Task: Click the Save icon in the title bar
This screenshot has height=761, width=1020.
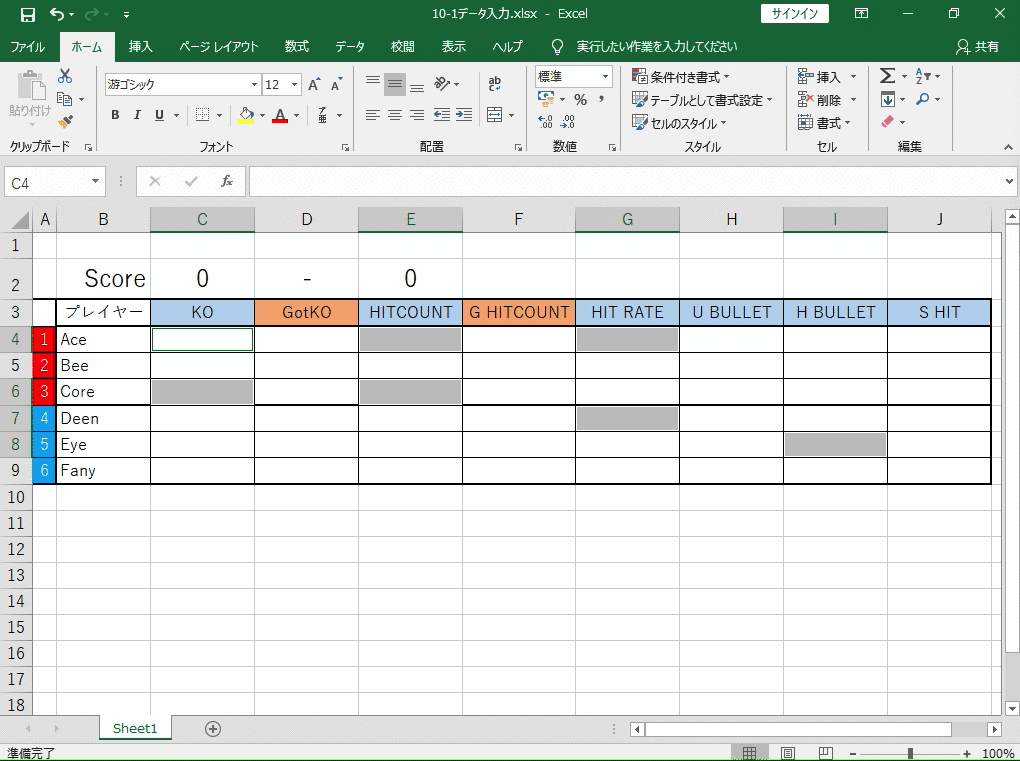Action: [27, 14]
